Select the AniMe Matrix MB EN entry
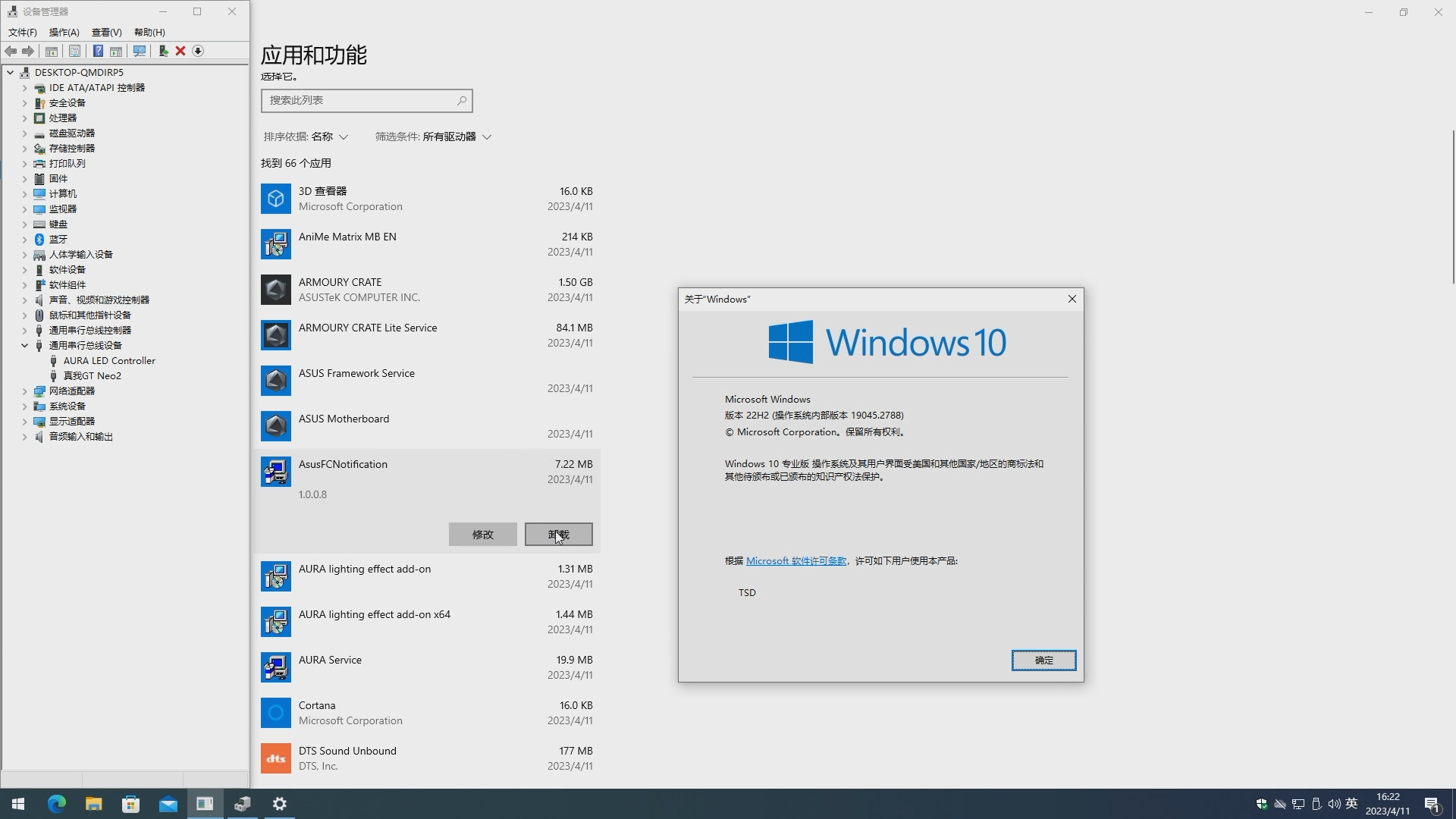The image size is (1456, 819). pos(427,244)
